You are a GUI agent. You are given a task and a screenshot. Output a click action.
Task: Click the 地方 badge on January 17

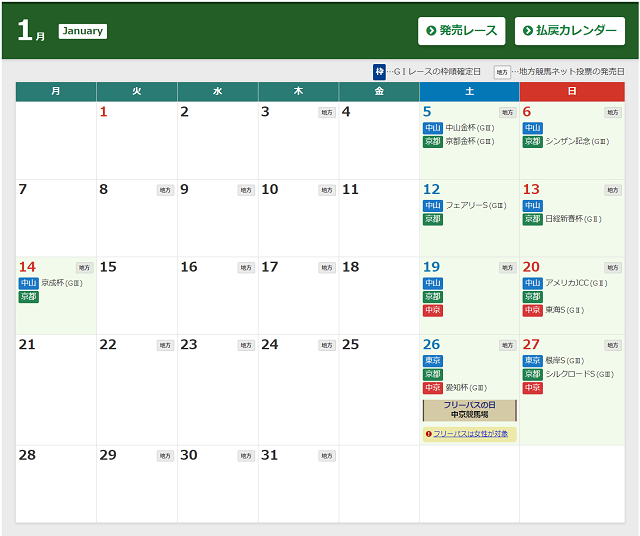click(327, 268)
